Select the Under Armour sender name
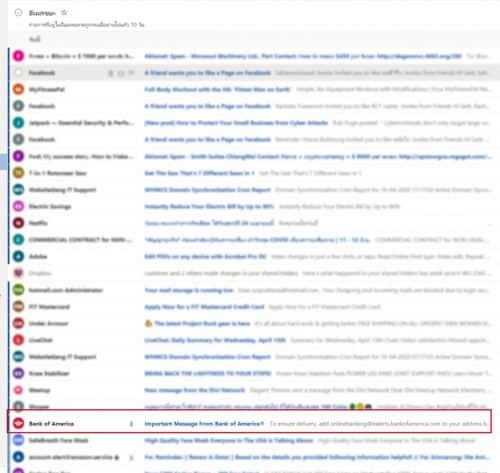The width and height of the screenshot is (500, 473). [49, 323]
